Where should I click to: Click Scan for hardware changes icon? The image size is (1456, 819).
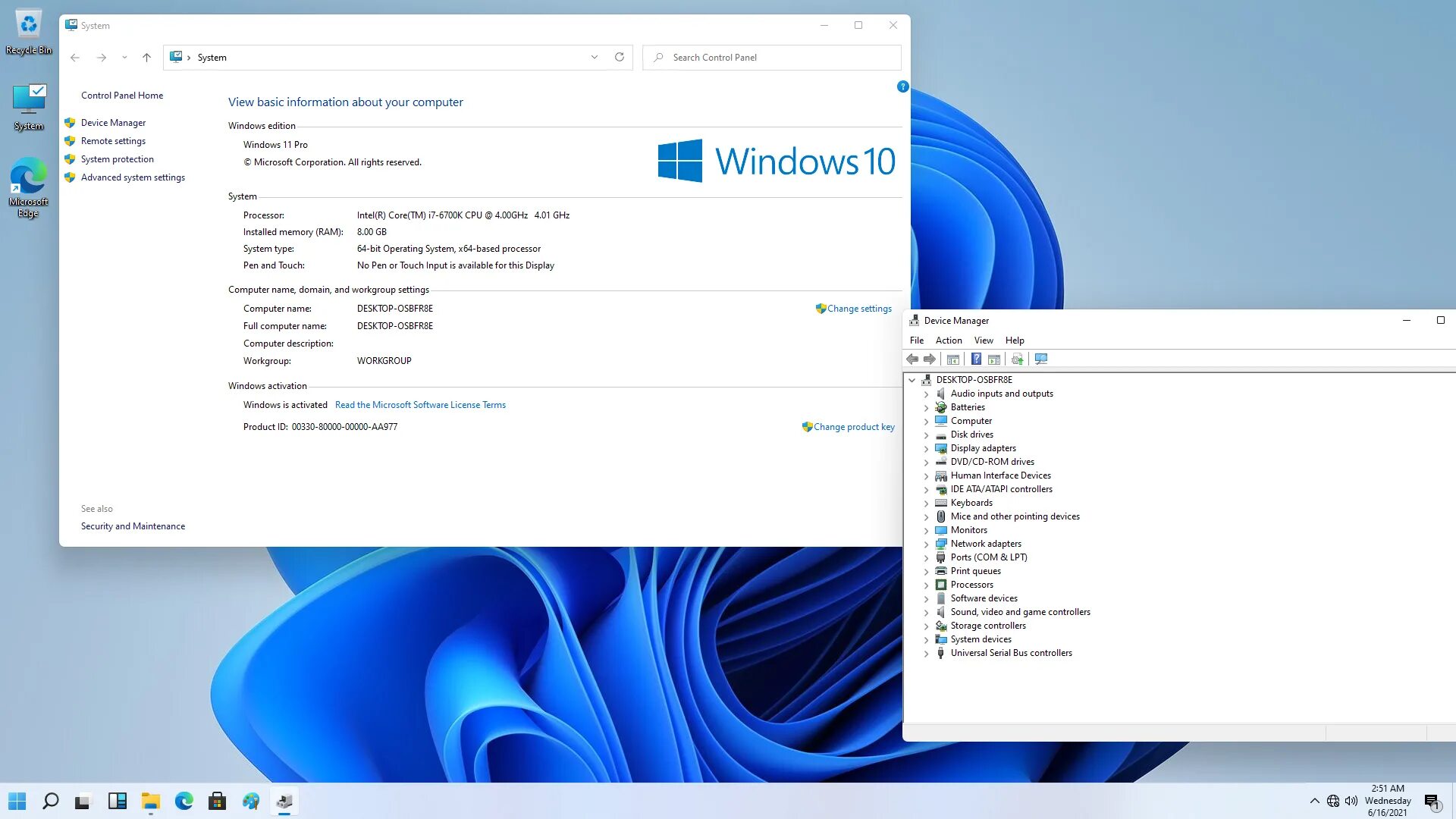(1041, 359)
